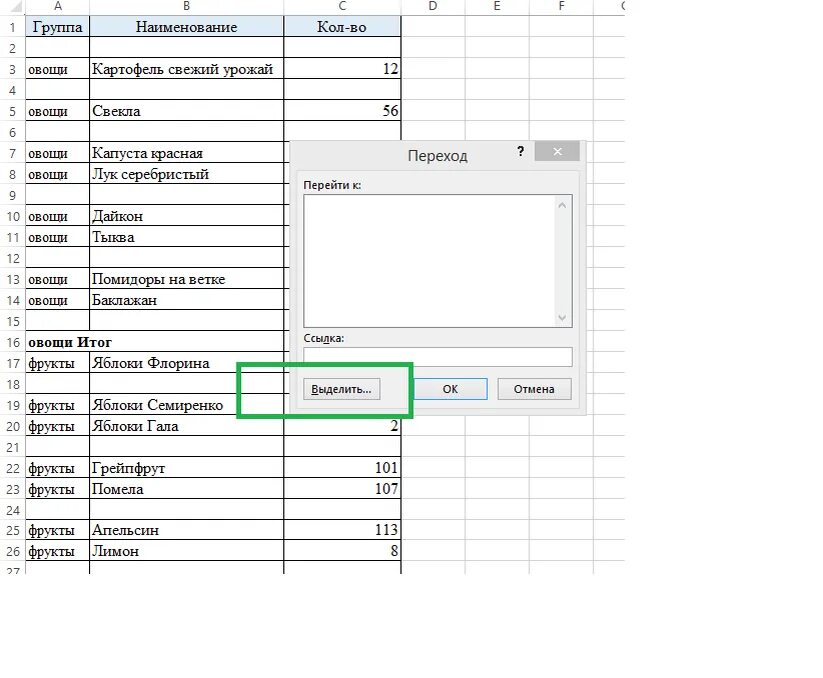
Task: Select the Лимон cell
Action: coord(186,550)
